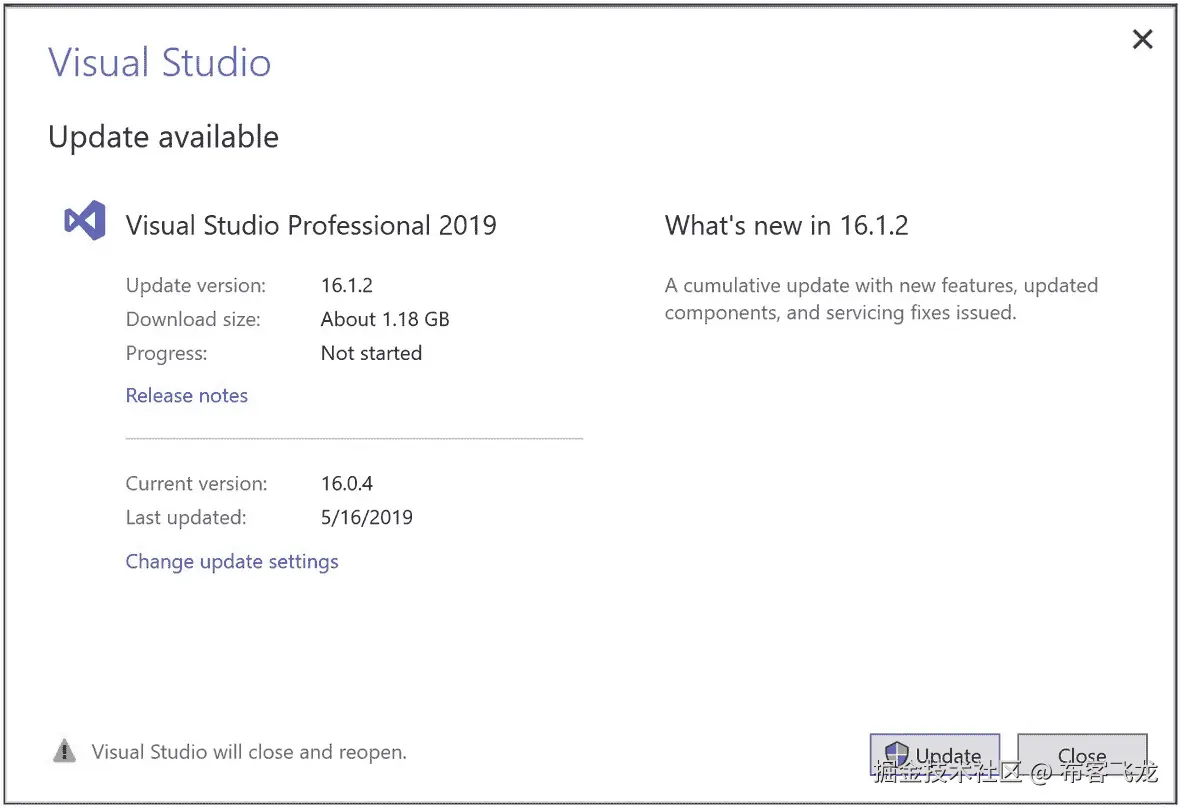Screen dimensions: 1181x808
Task: Click the "Last updated:" label
Action: coord(186,517)
